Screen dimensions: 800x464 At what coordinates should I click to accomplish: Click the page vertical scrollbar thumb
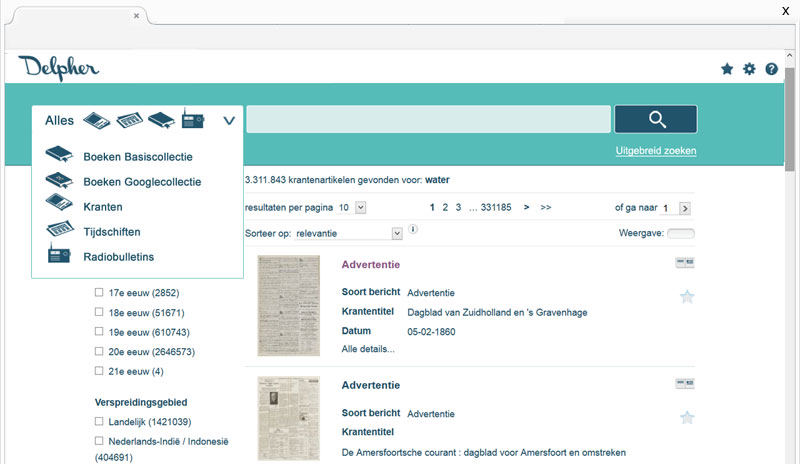coord(789,120)
